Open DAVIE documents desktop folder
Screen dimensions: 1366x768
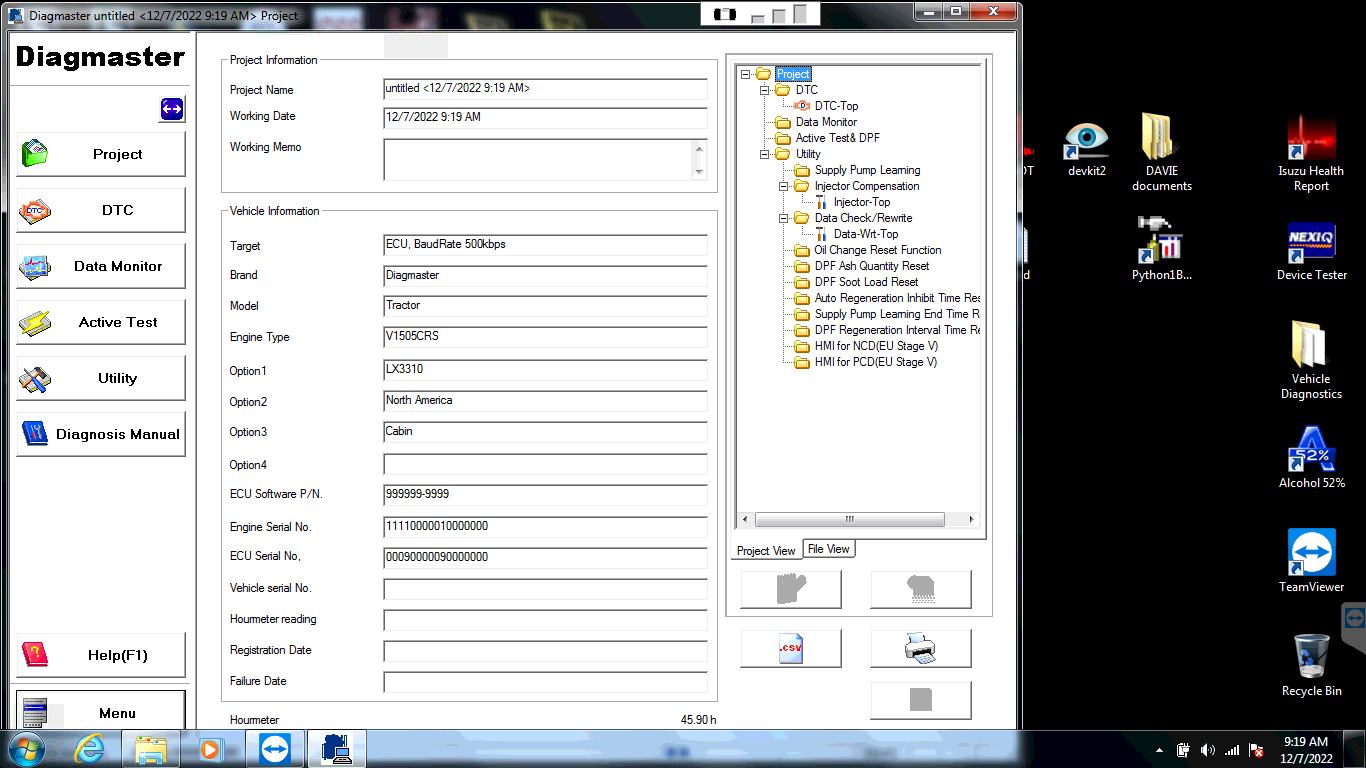pyautogui.click(x=1161, y=153)
